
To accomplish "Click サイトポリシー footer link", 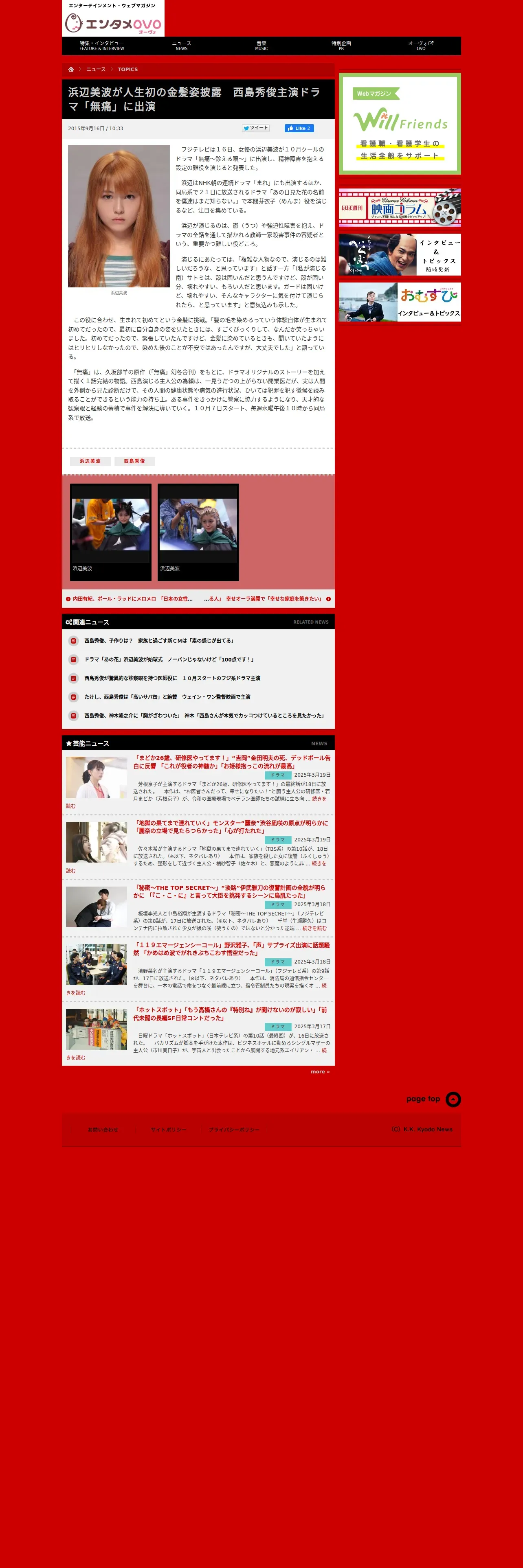I will pyautogui.click(x=169, y=1130).
